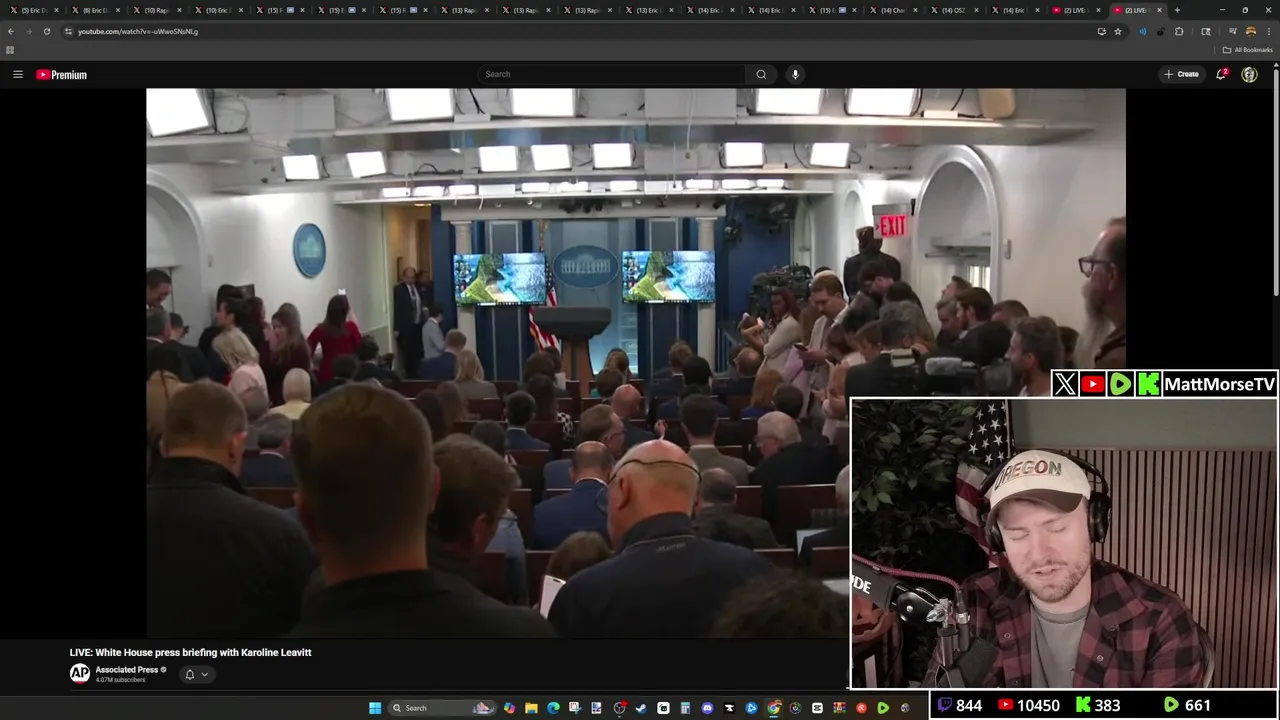Open the All Bookmarks folder
Image resolution: width=1280 pixels, height=720 pixels.
[x=1247, y=50]
